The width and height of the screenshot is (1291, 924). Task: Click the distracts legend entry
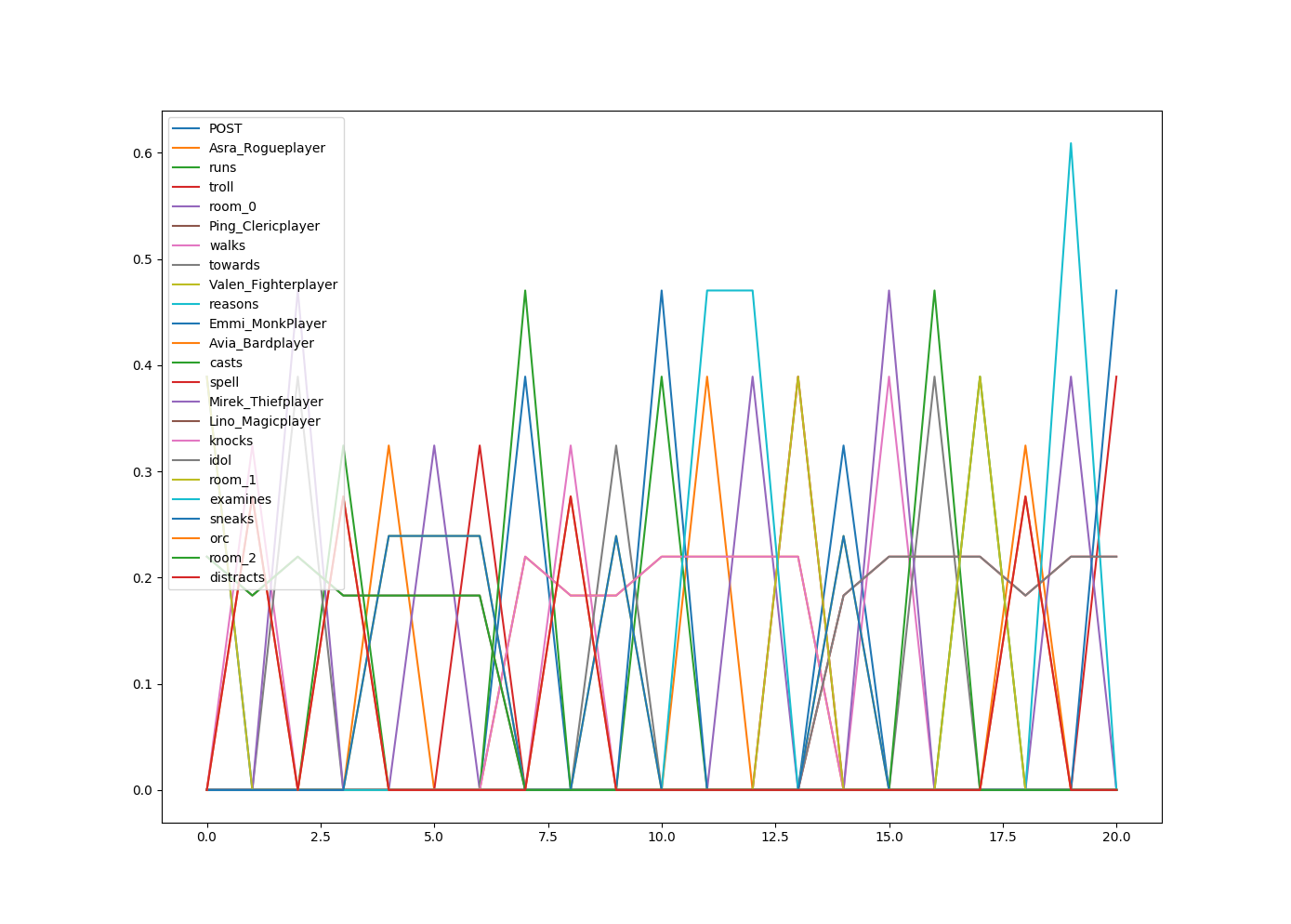237,577
